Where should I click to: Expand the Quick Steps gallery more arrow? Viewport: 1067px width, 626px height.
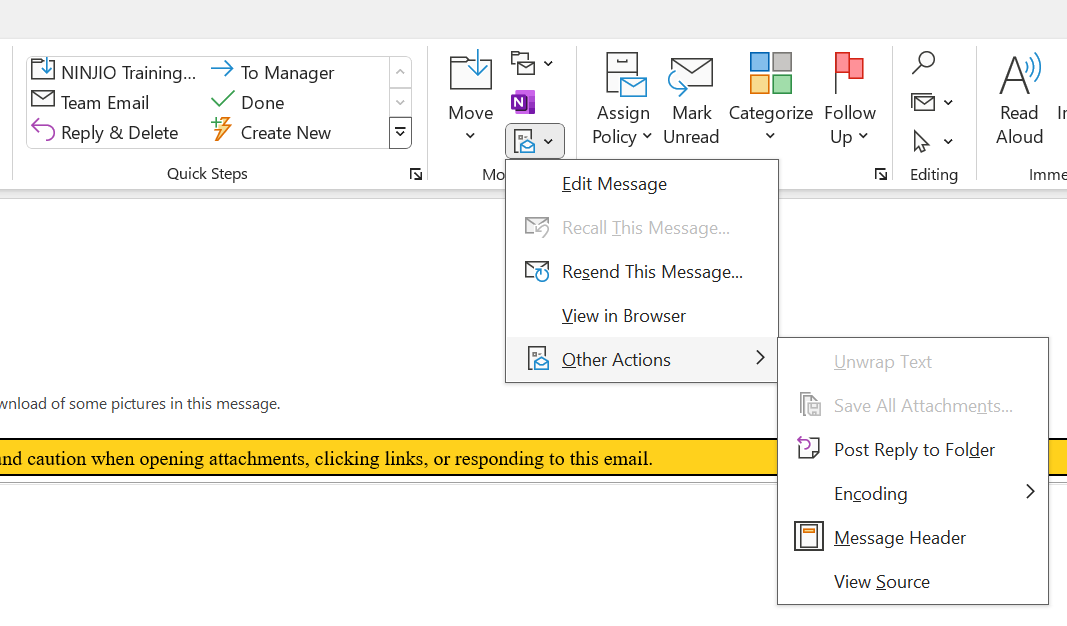[400, 132]
